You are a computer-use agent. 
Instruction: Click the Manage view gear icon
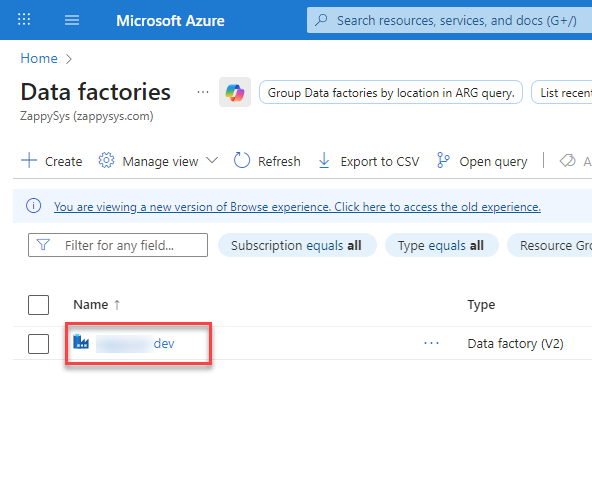[x=106, y=160]
